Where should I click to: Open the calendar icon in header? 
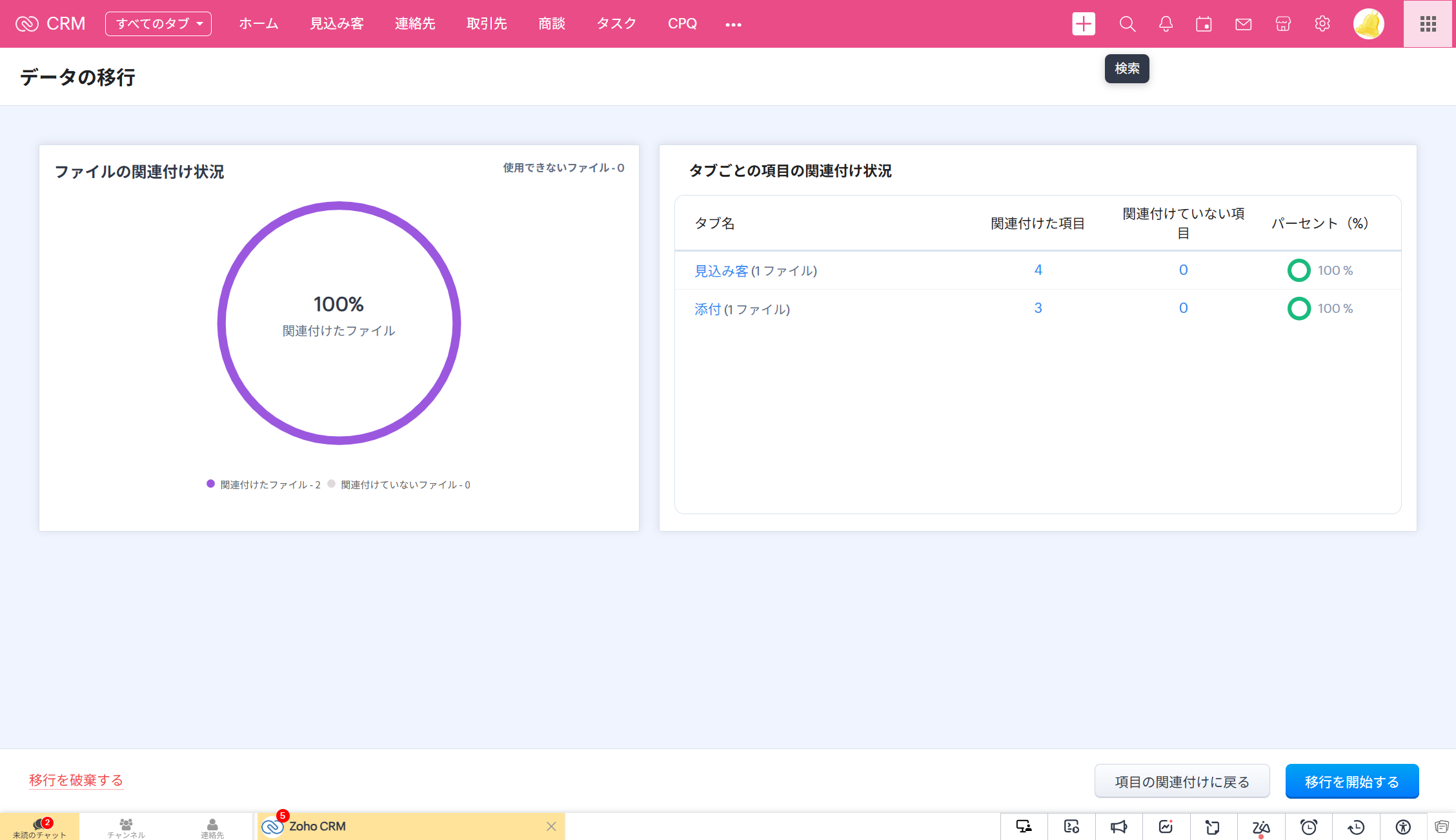pyautogui.click(x=1204, y=25)
